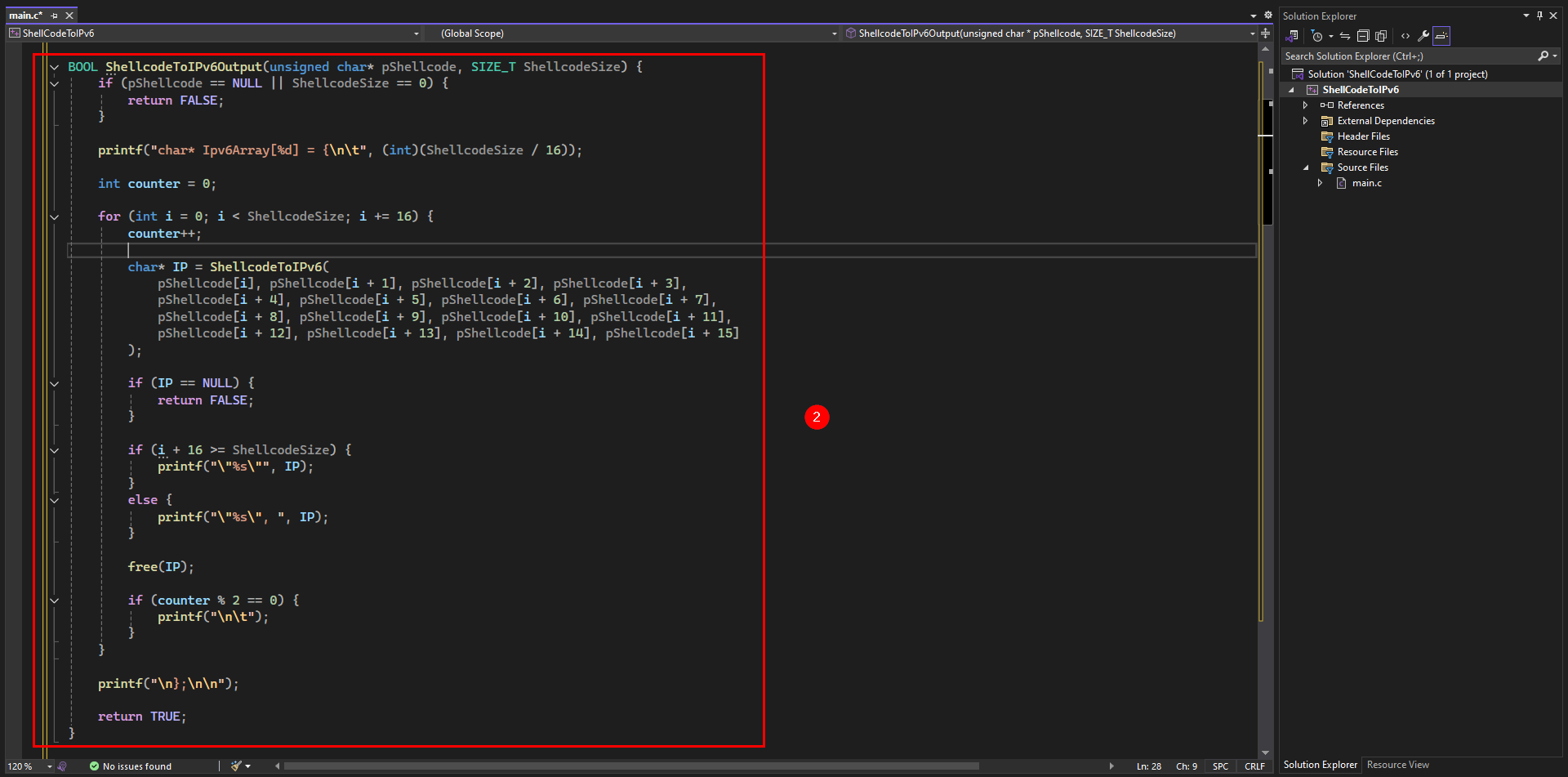Close the main.c editor tab
Image resolution: width=1568 pixels, height=777 pixels.
[69, 16]
